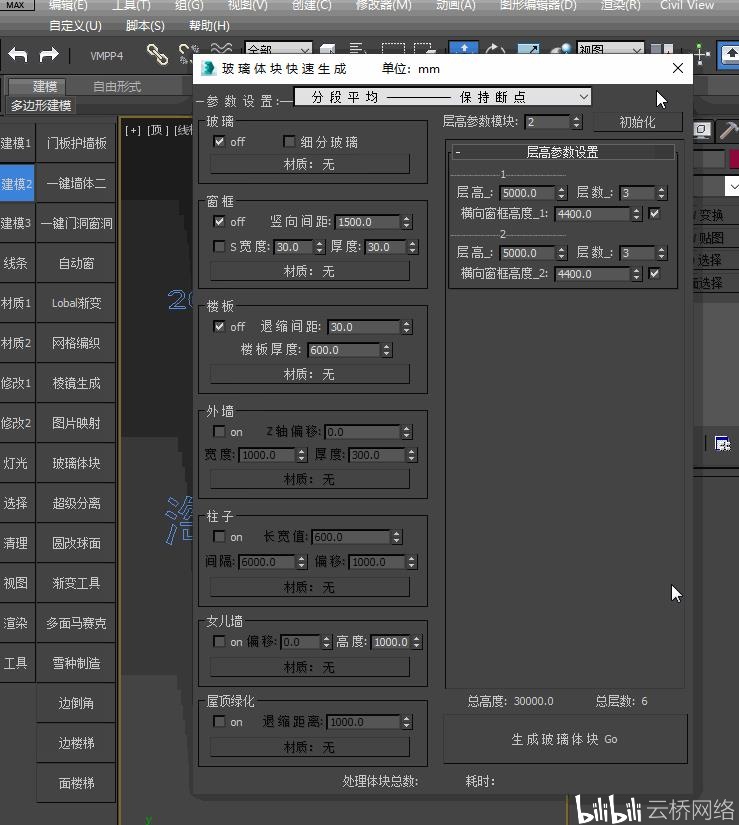739x825 pixels.
Task: Click the Undo arrow icon
Action: pos(17,54)
